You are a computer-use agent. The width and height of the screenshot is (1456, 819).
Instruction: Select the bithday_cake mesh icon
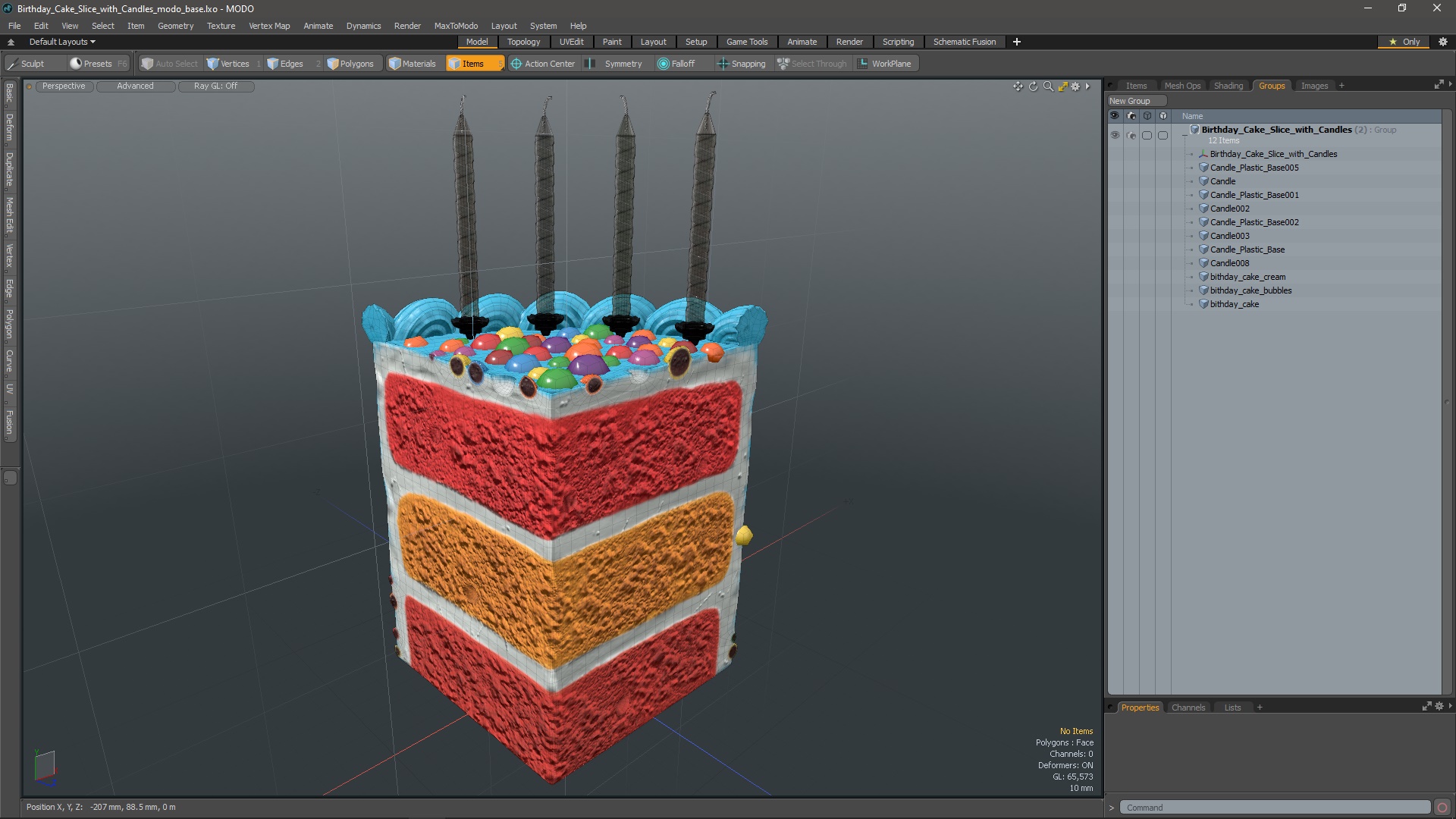click(x=1203, y=304)
